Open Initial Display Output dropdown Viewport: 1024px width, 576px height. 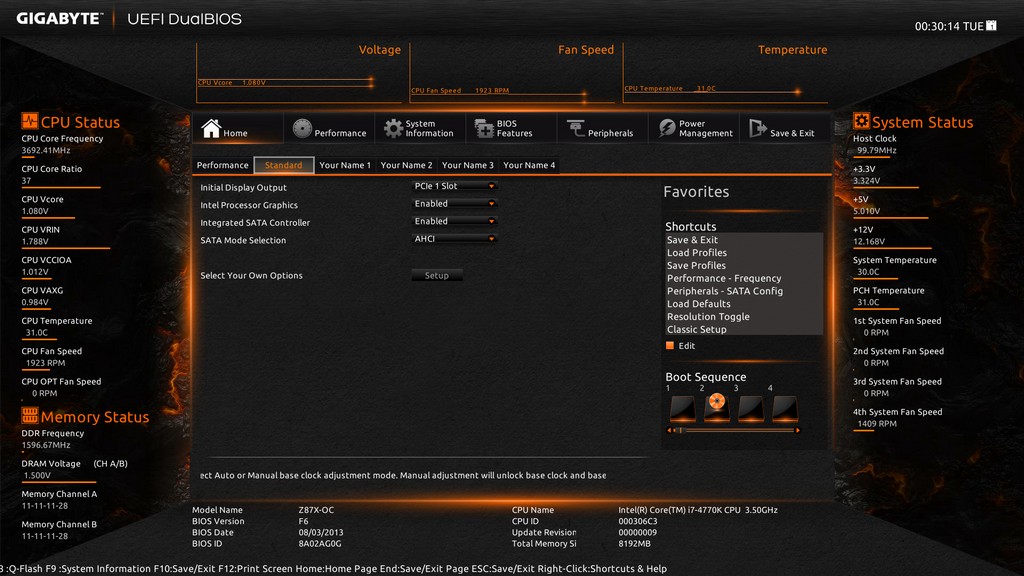coord(455,186)
